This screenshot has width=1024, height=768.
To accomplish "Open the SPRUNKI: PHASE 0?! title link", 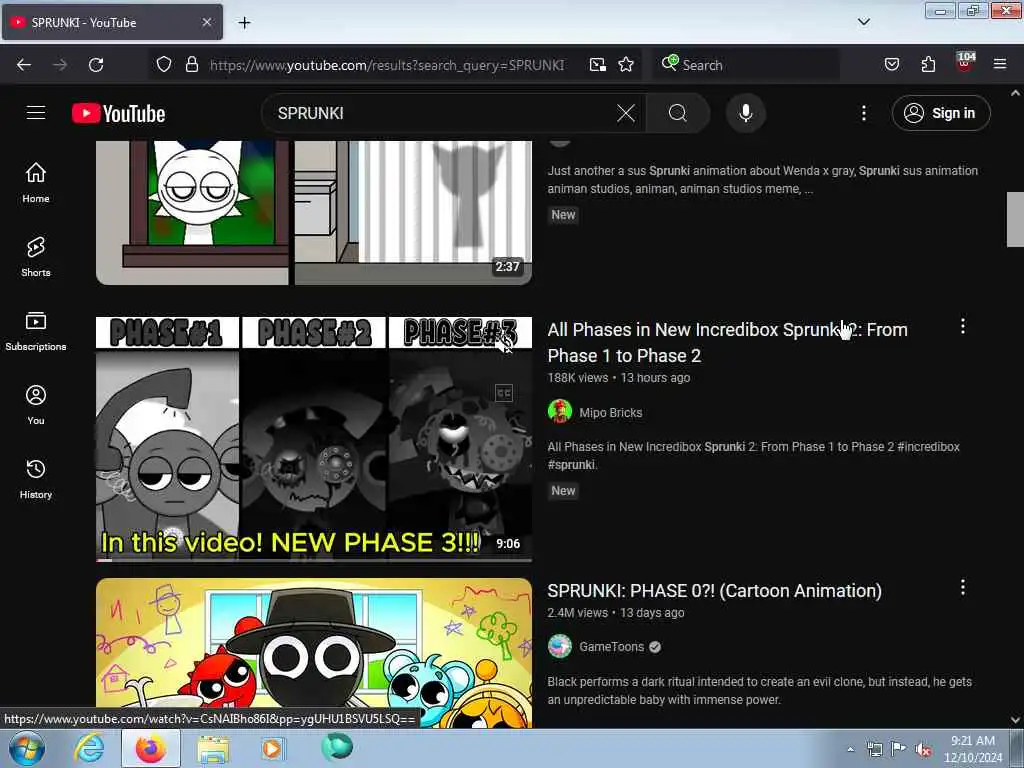I will point(714,590).
